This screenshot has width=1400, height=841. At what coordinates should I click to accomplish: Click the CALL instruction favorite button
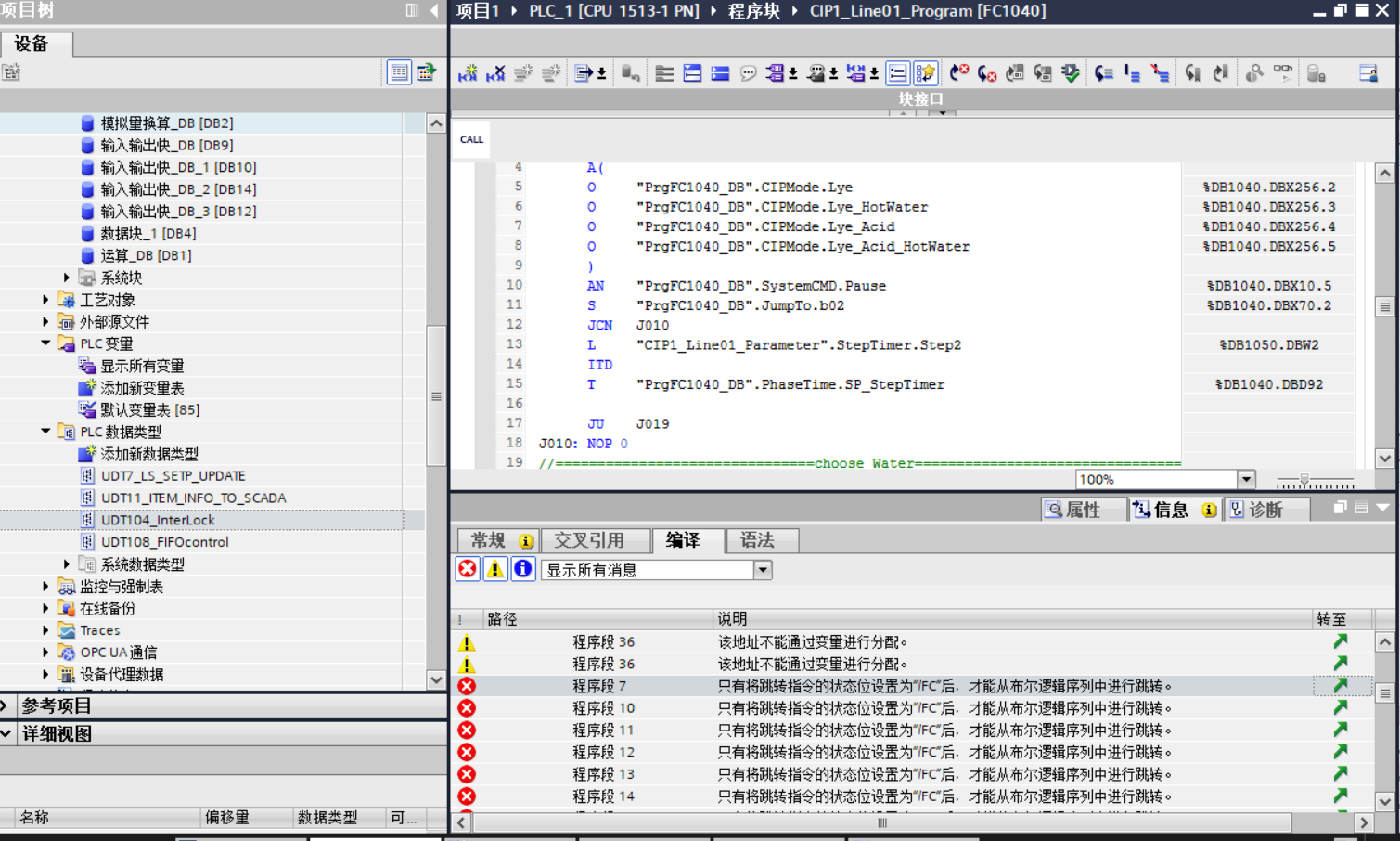[x=471, y=140]
